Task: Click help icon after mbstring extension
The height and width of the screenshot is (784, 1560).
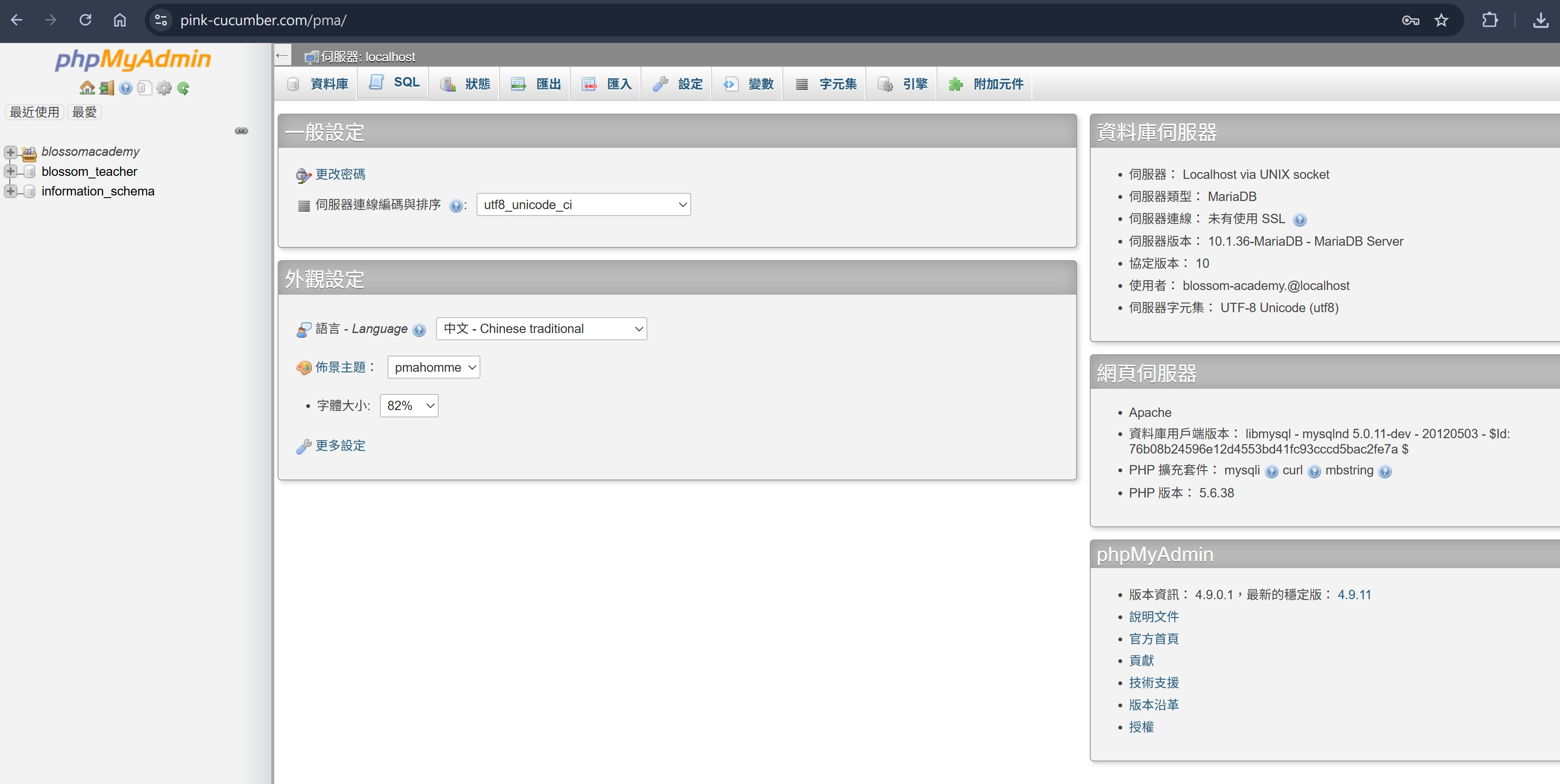Action: coord(1385,471)
